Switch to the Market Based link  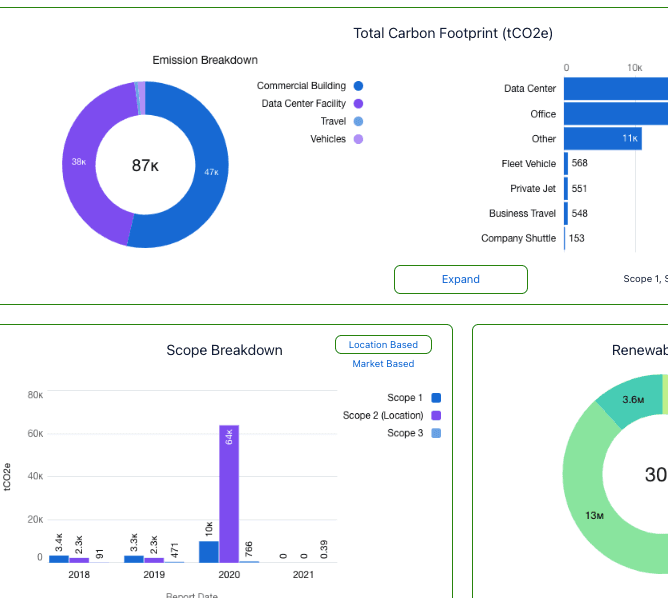pos(383,364)
